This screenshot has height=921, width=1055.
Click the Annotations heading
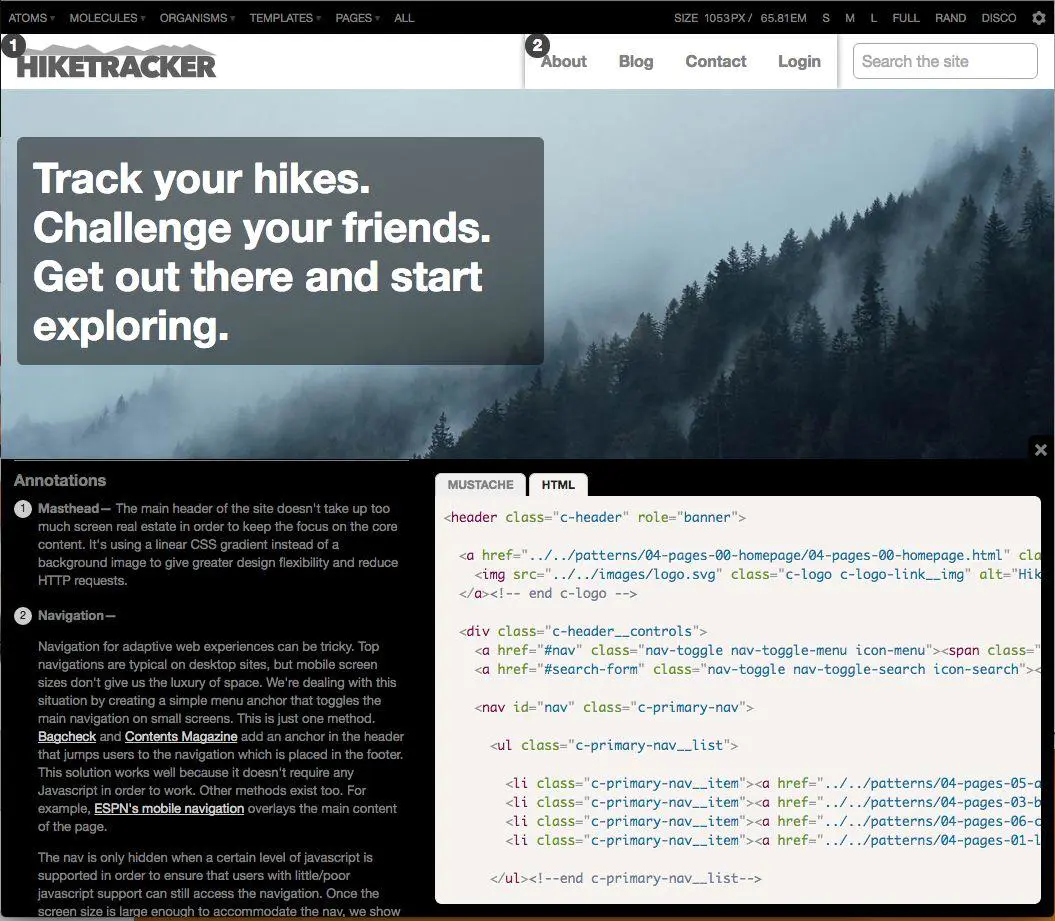(x=60, y=480)
